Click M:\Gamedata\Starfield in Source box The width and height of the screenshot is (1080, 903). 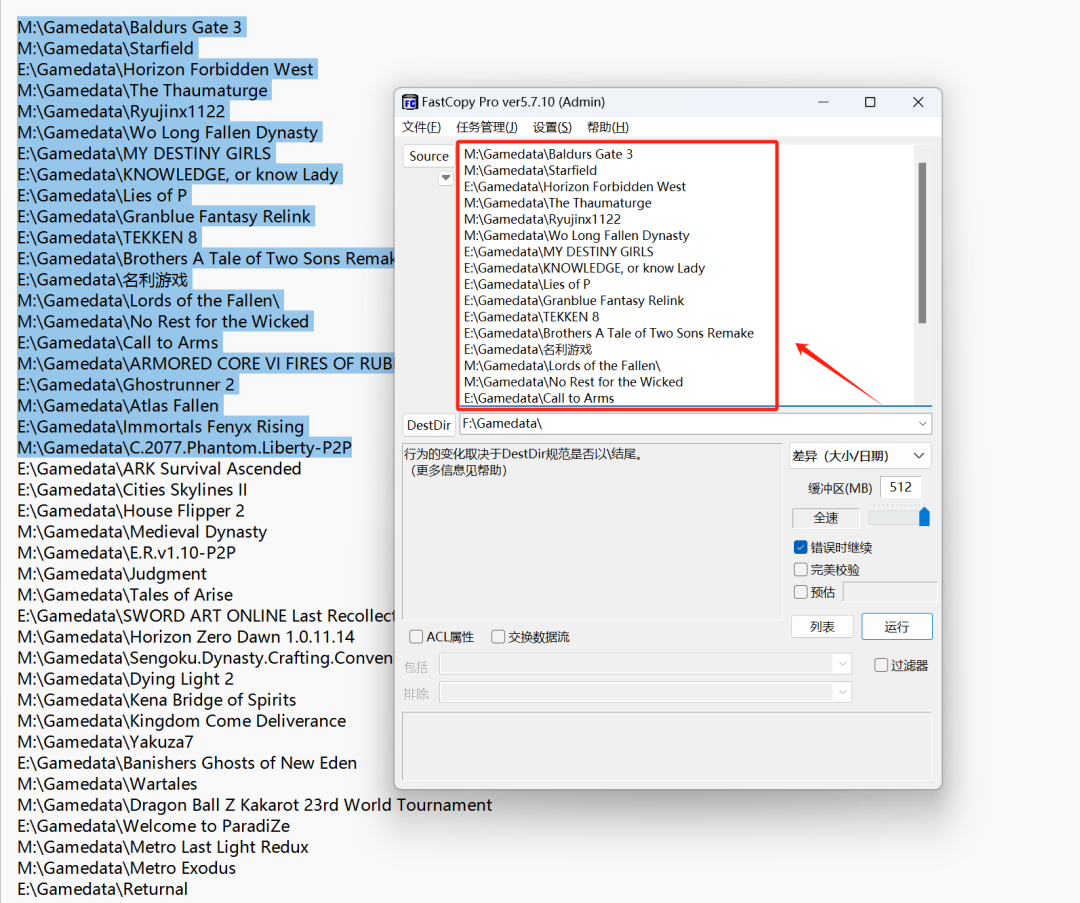pos(530,171)
